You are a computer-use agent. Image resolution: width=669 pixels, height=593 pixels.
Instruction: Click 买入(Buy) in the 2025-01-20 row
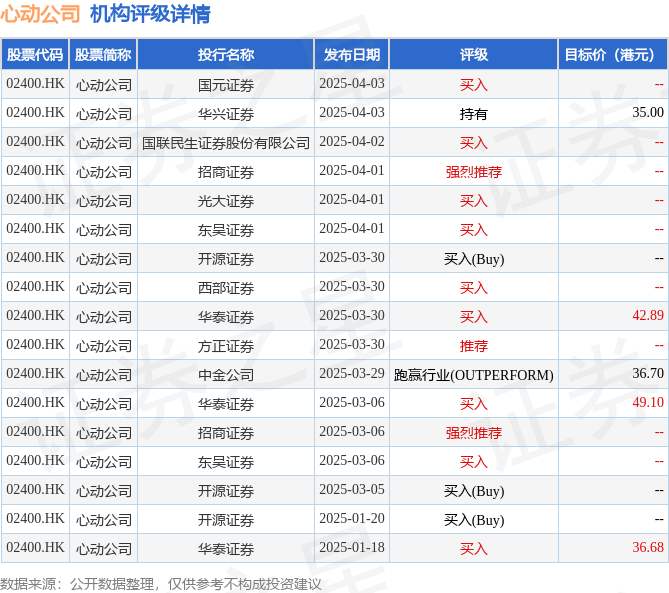tap(474, 520)
